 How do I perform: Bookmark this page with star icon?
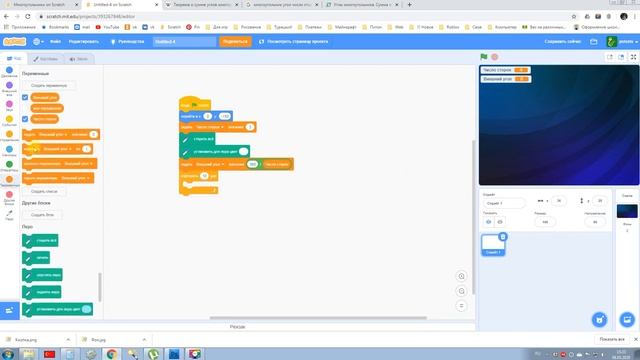(x=574, y=16)
